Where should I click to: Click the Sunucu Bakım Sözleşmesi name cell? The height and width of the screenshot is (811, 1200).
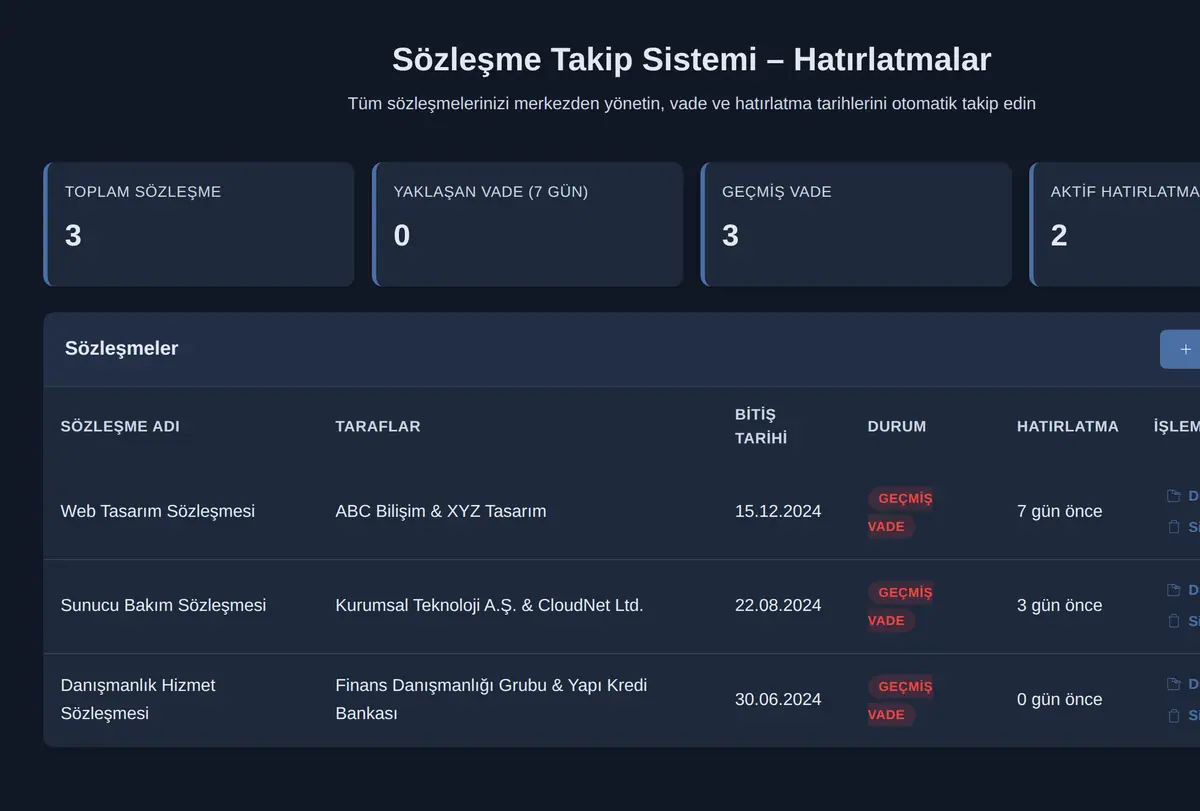coord(163,605)
